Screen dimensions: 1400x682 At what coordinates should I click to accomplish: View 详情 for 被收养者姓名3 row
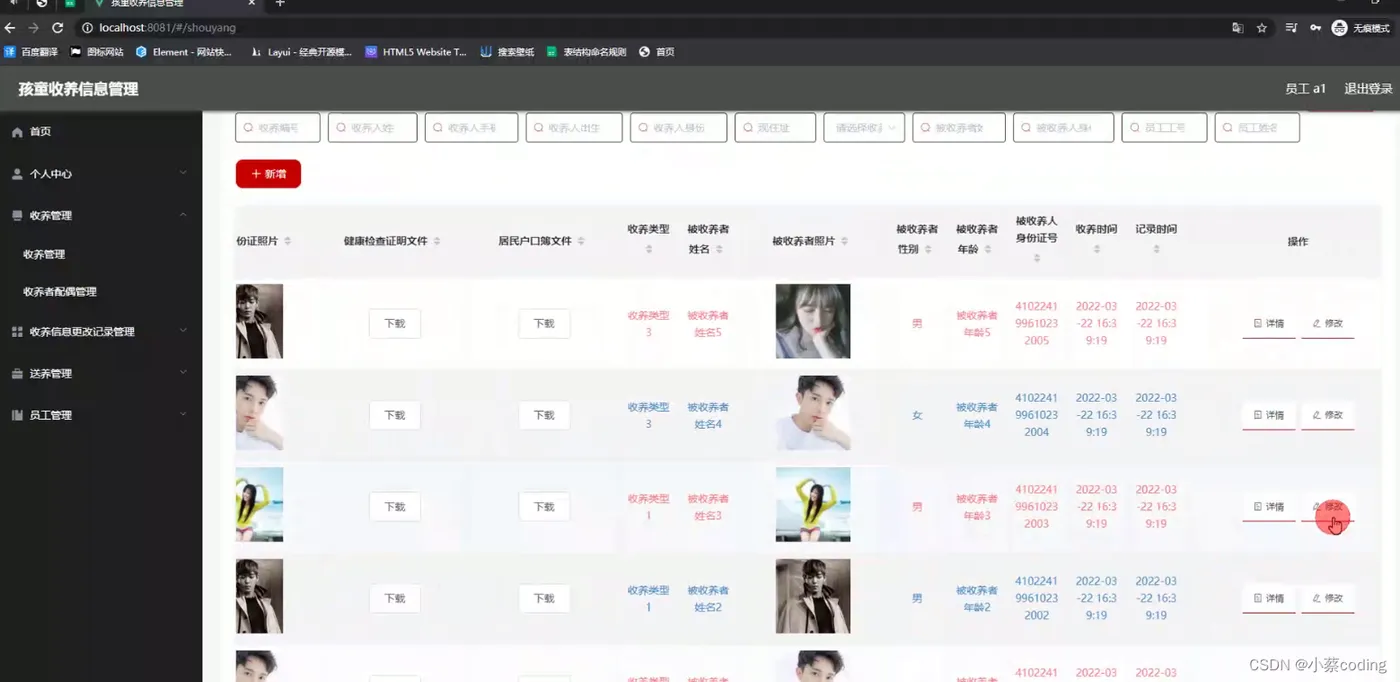pos(1269,507)
